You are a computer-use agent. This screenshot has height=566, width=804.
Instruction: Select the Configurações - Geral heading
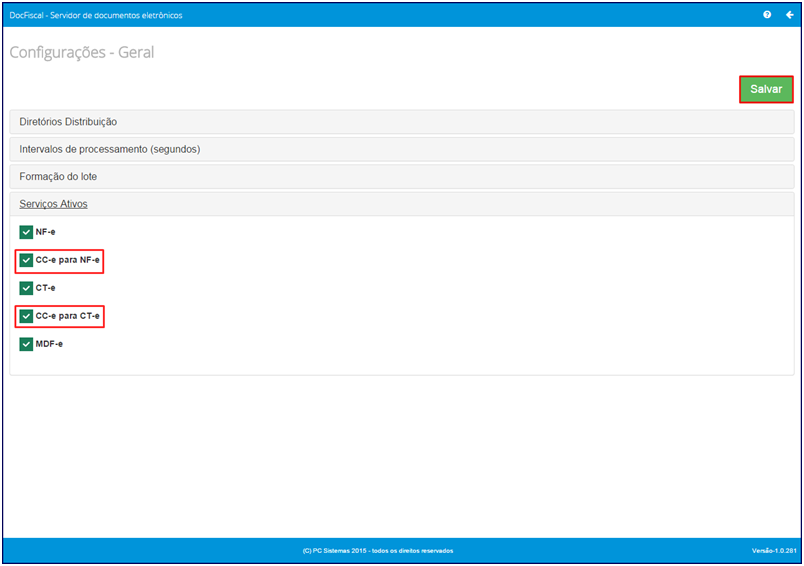82,52
